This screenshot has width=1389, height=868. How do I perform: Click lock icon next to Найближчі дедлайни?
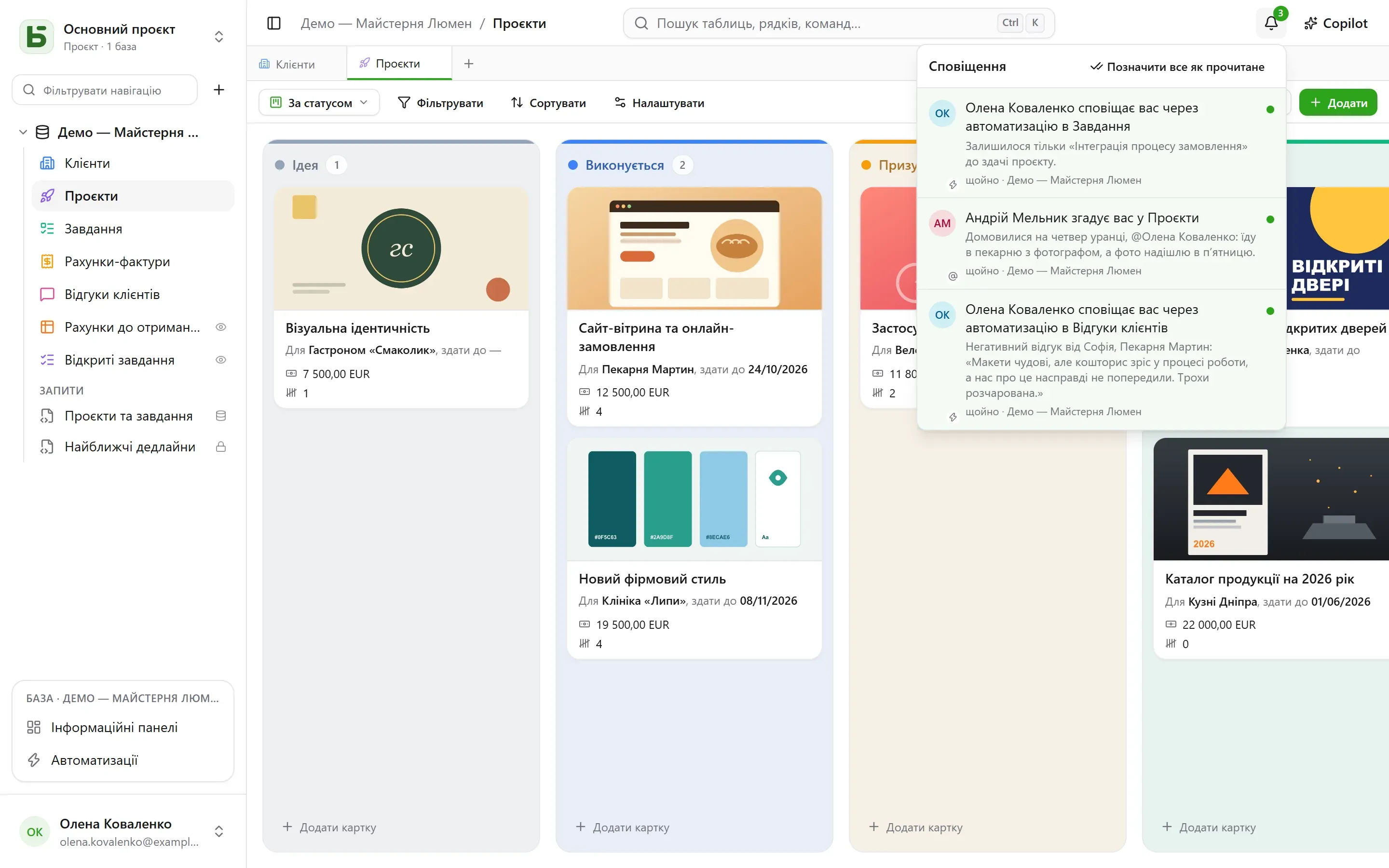point(220,447)
